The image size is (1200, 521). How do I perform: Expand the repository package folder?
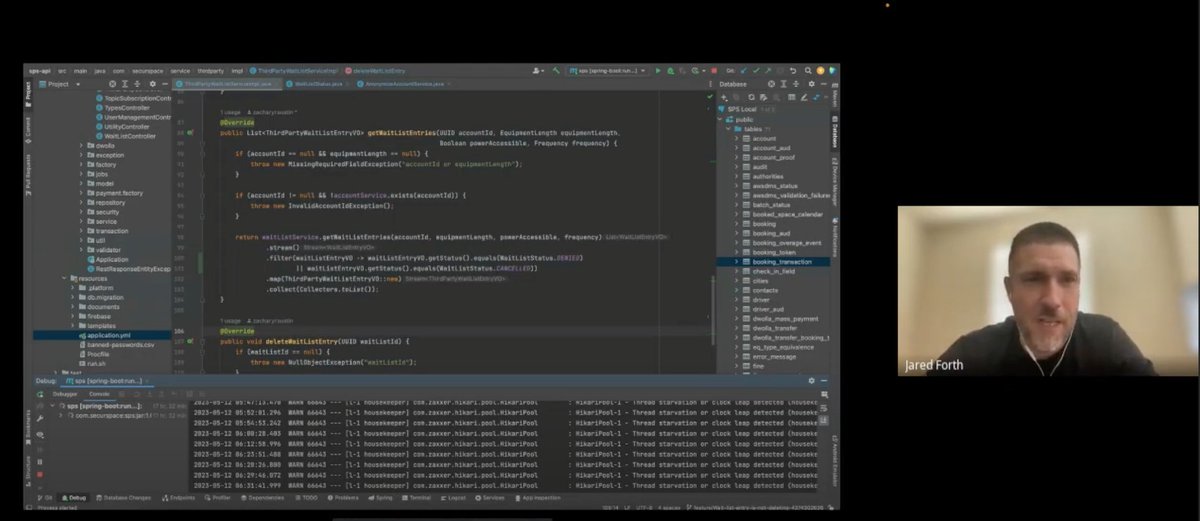click(x=81, y=202)
